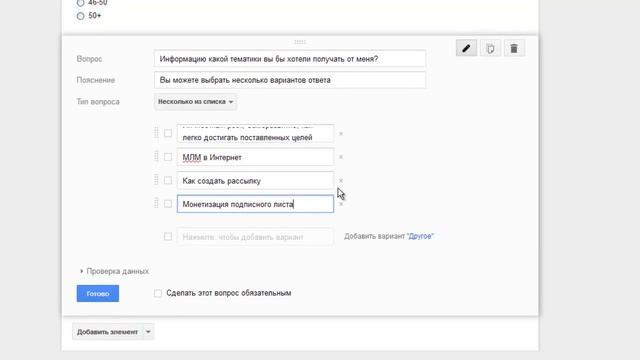Image resolution: width=640 pixels, height=360 pixels.
Task: Remove the 'МЛМ в Интернет' option
Action: (x=341, y=157)
